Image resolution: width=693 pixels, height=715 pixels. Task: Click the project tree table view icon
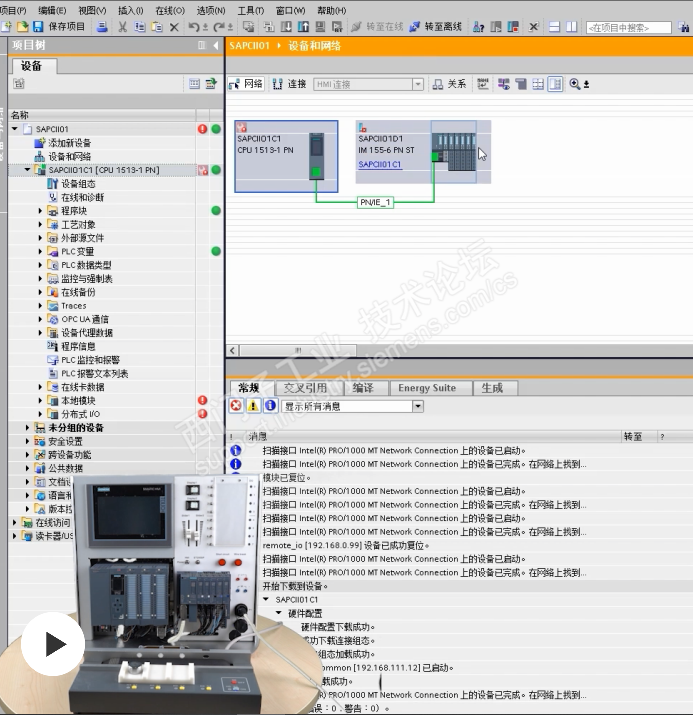coord(194,83)
